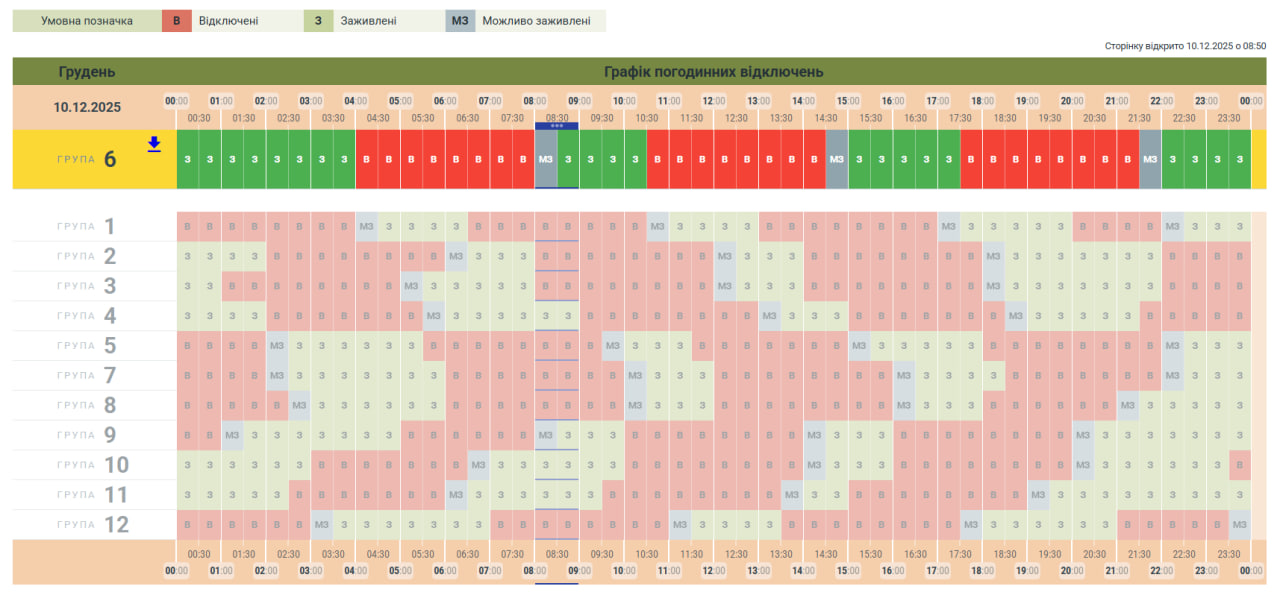Click the "Графік погодинних відключень" title
The image size is (1280, 595).
[x=713, y=72]
